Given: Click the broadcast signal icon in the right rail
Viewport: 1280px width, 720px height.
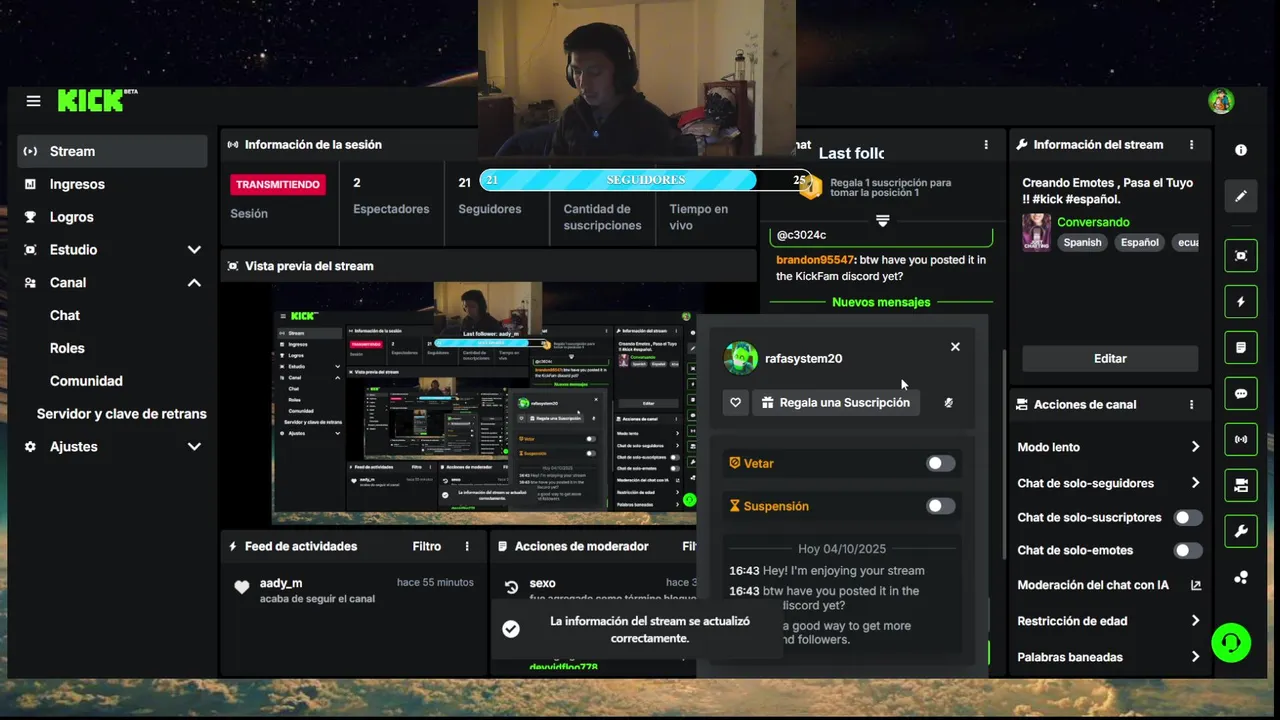Looking at the screenshot, I should [x=1241, y=440].
